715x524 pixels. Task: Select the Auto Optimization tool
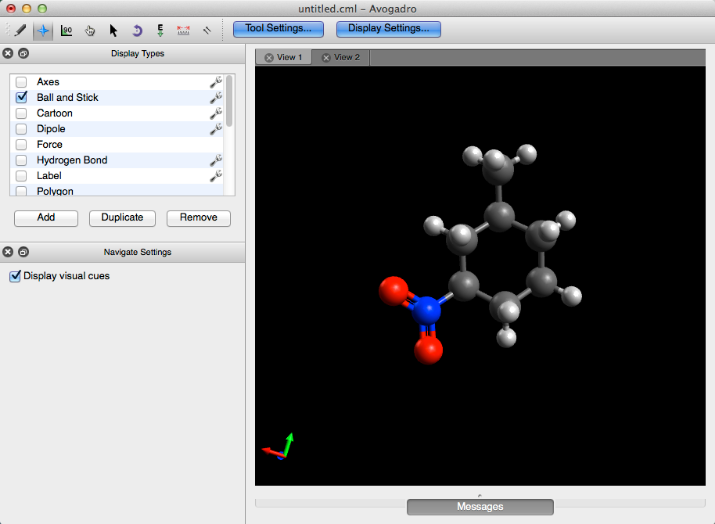coord(160,30)
